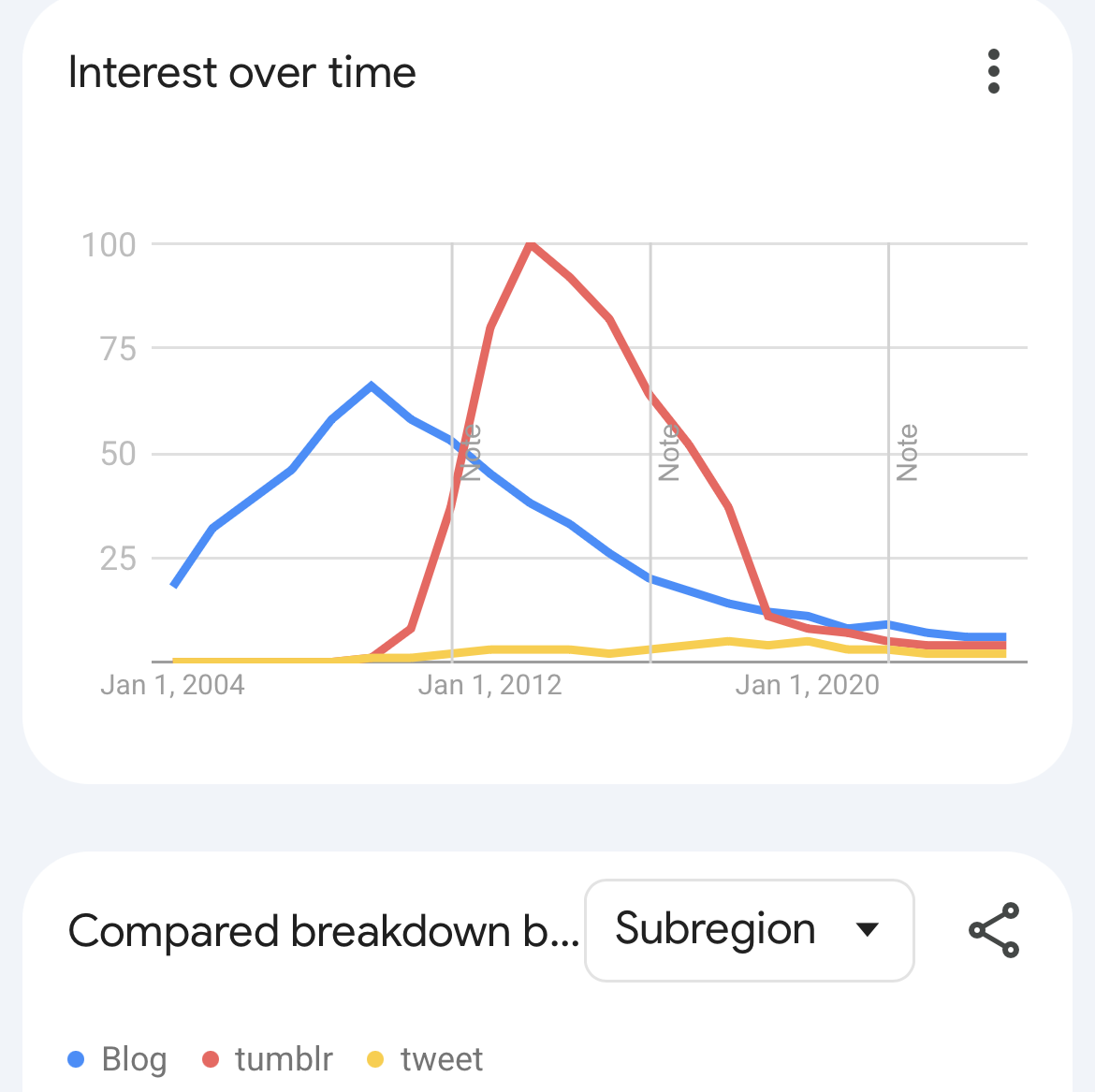Click the Jan 1, 2020 axis label
The height and width of the screenshot is (1092, 1095).
pyautogui.click(x=807, y=685)
